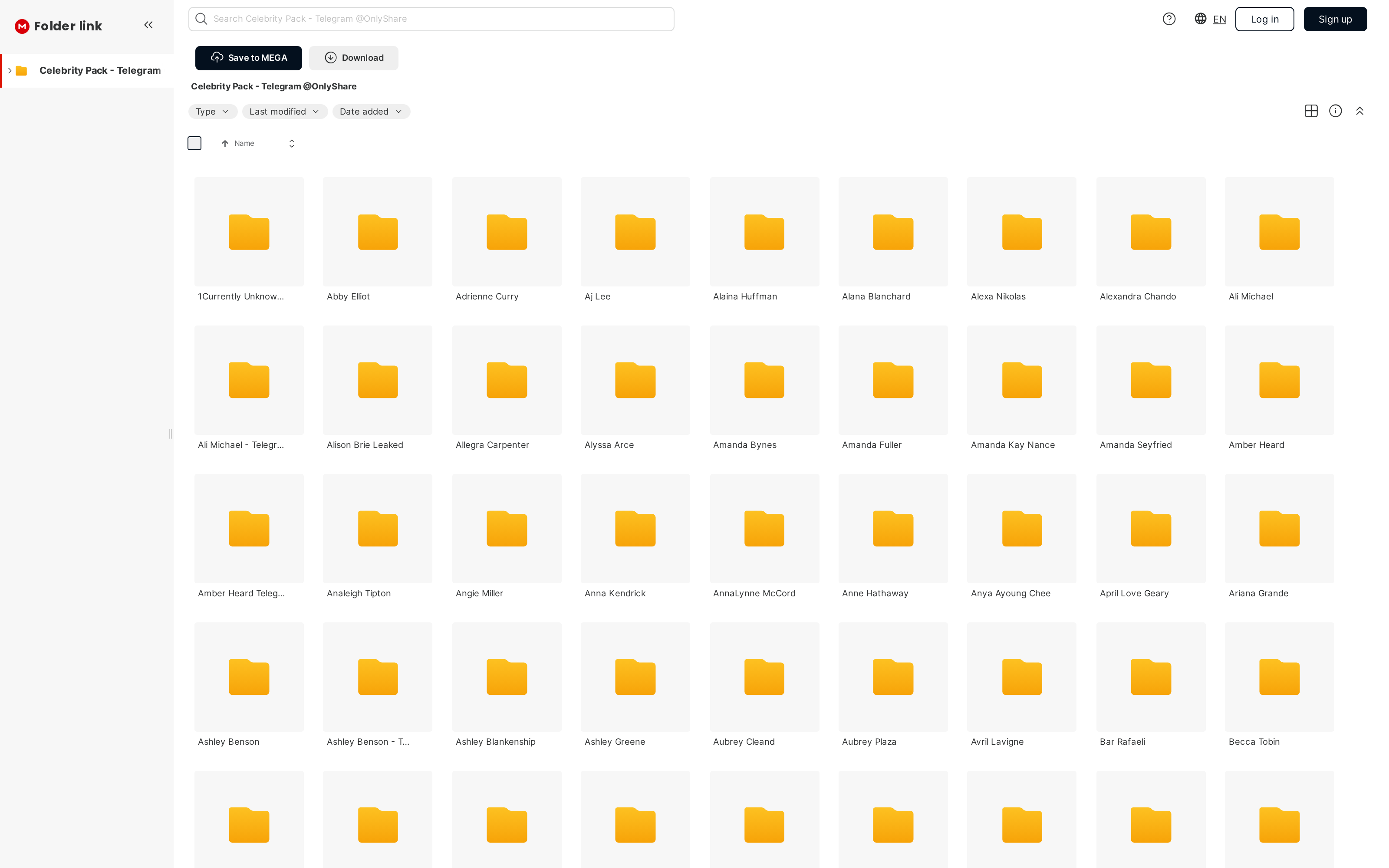
Task: Select the "Anya Ayoung Chee" folder name
Action: click(x=1010, y=594)
